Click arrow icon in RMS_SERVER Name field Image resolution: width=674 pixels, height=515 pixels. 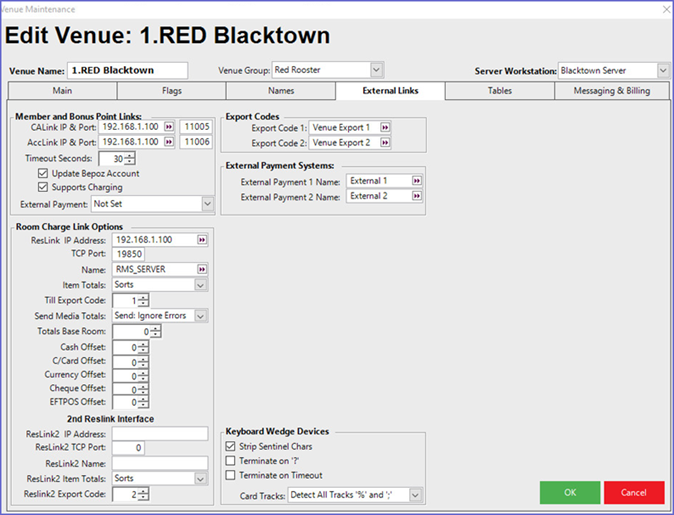(202, 270)
